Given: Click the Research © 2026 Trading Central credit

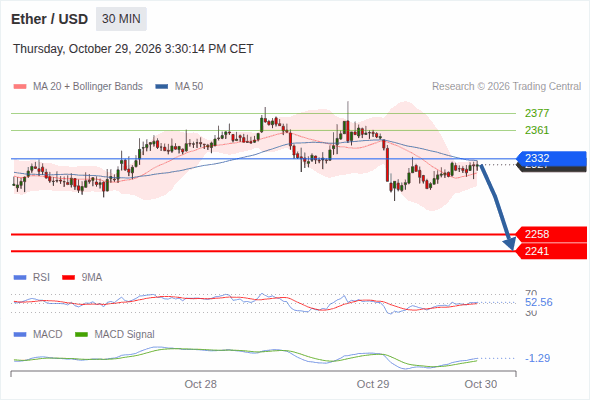Looking at the screenshot, I should (x=506, y=87).
